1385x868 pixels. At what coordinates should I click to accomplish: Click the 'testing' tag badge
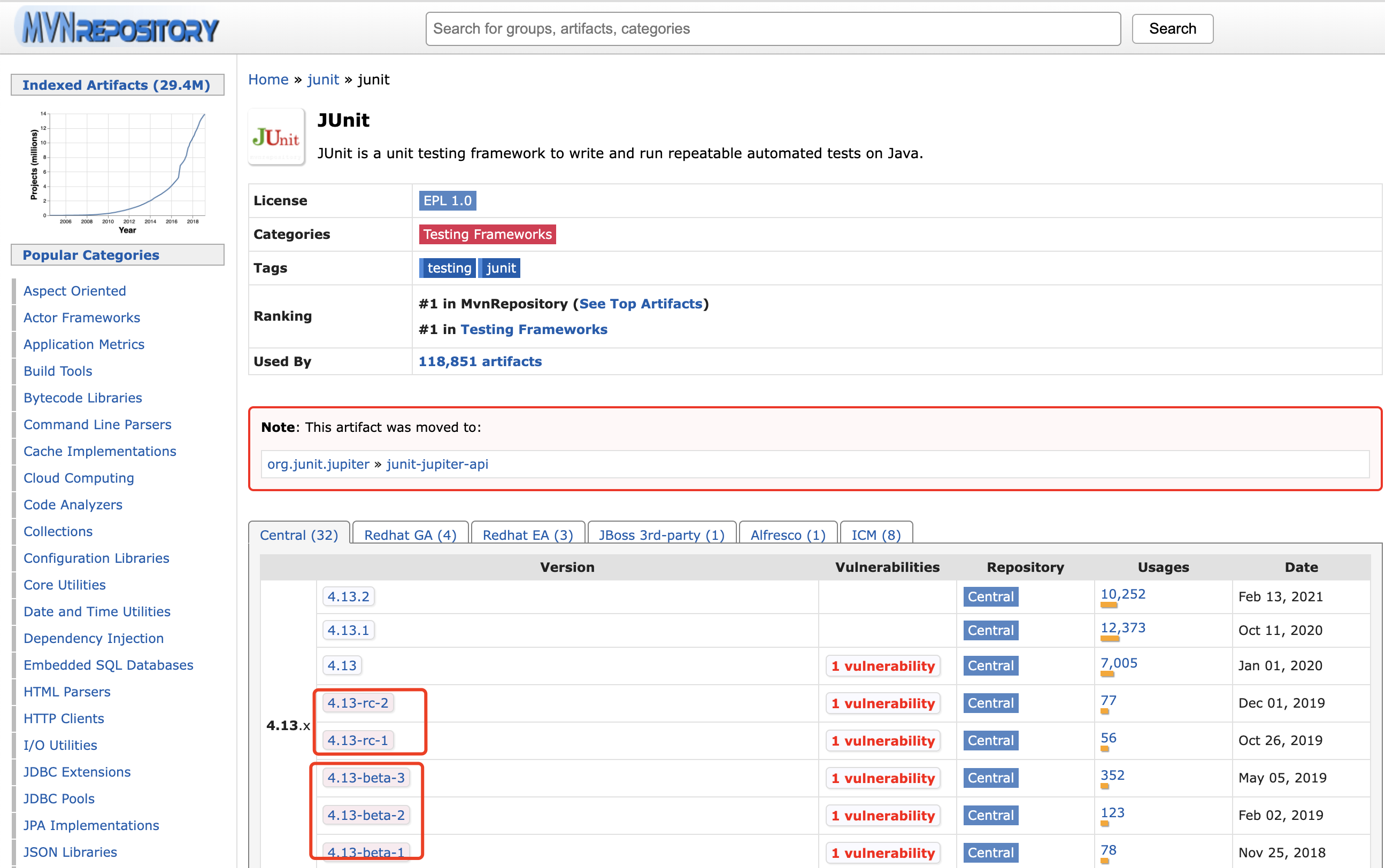[448, 268]
